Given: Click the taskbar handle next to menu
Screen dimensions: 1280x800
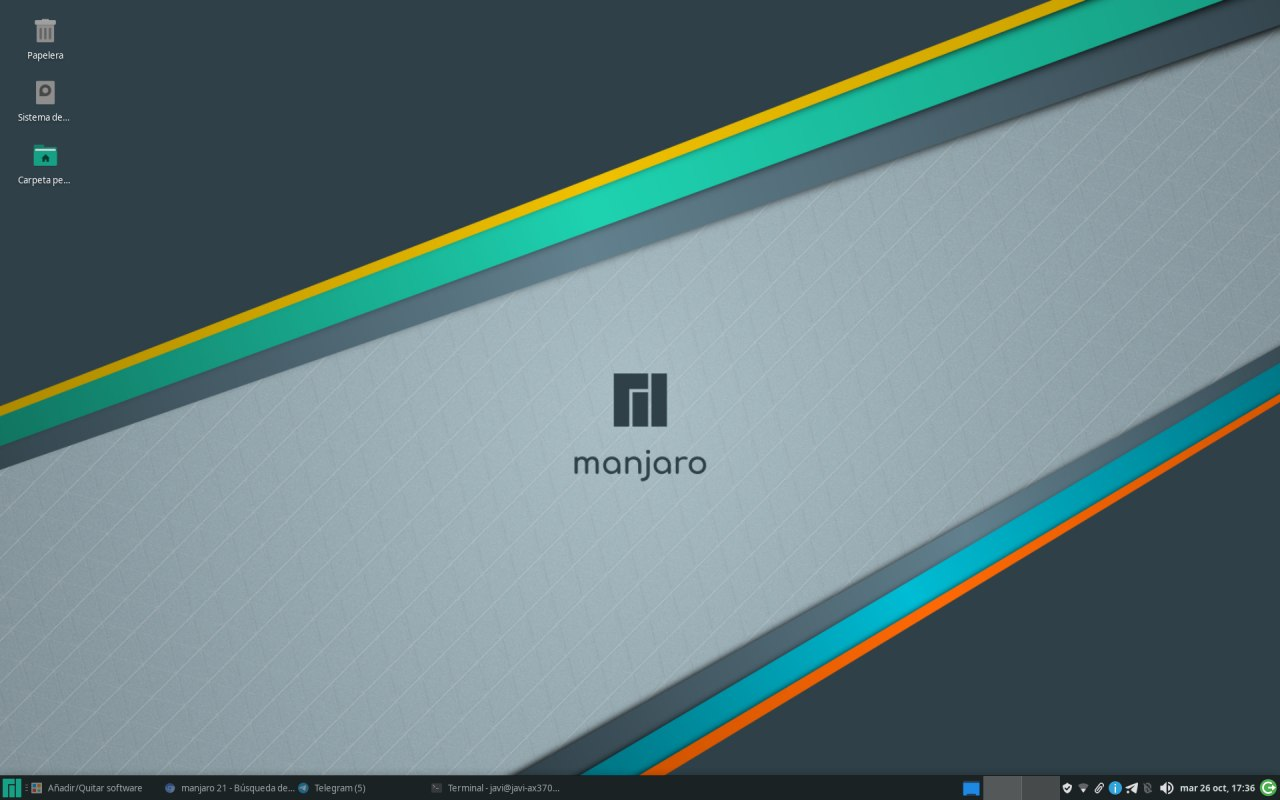Looking at the screenshot, I should click(x=26, y=788).
